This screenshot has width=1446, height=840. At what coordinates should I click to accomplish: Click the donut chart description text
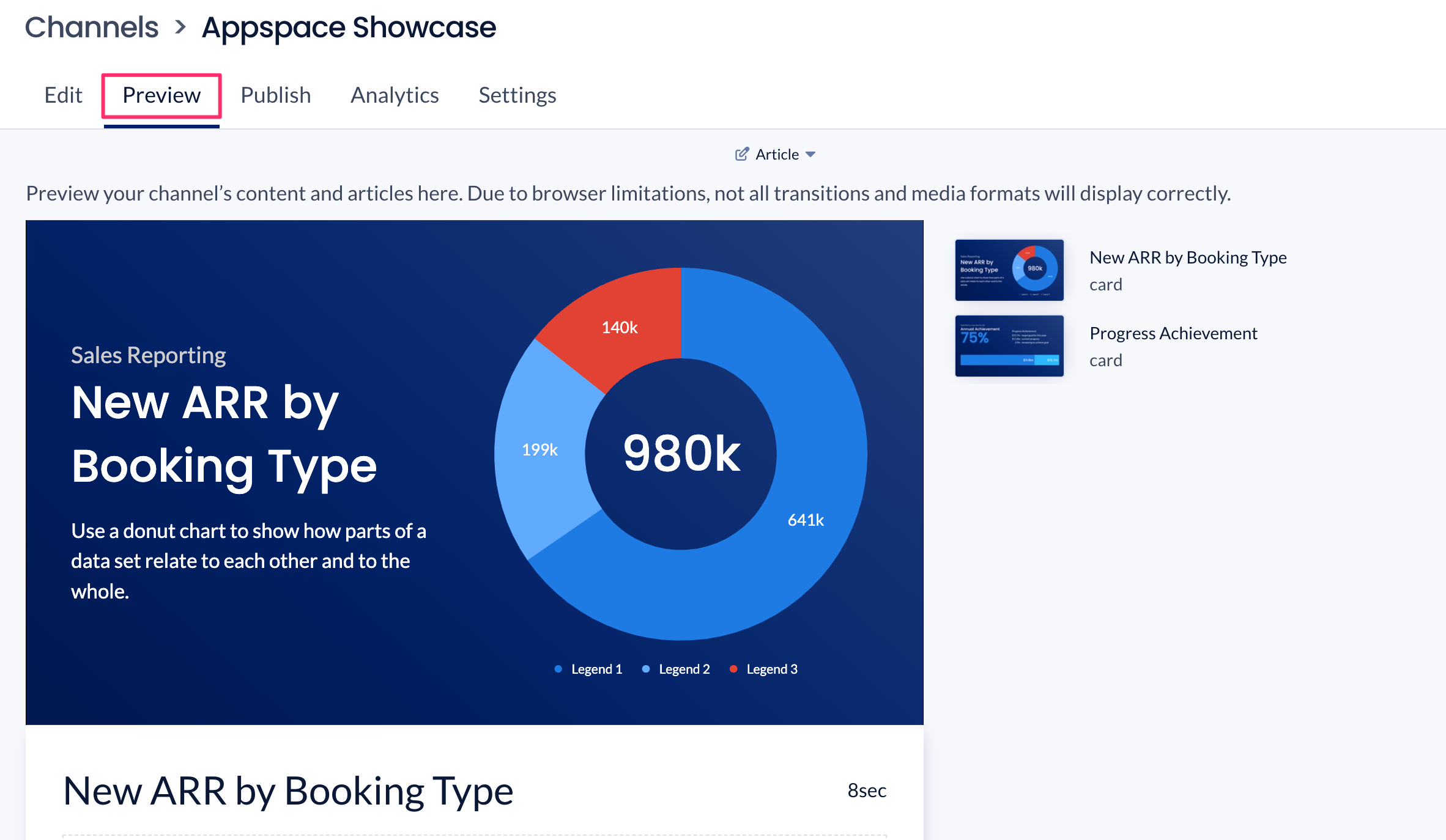[248, 561]
